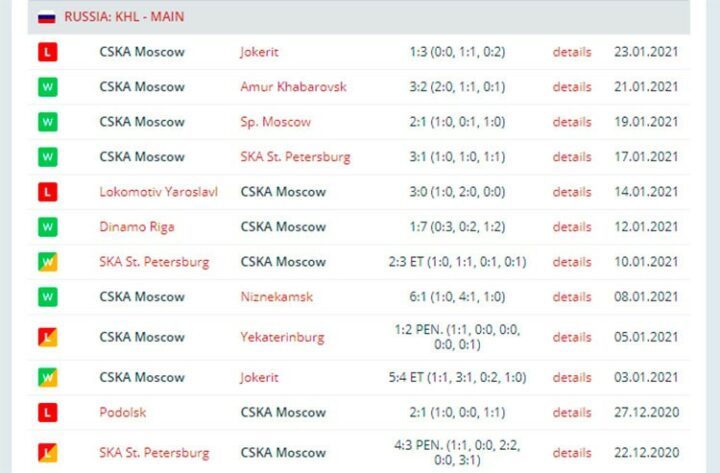Image resolution: width=720 pixels, height=473 pixels.
Task: Click green-orange W badge for 10.01.2021 match
Action: tap(48, 262)
